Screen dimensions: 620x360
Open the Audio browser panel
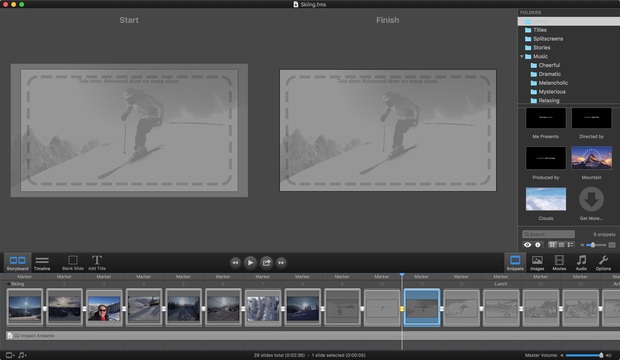pyautogui.click(x=581, y=263)
